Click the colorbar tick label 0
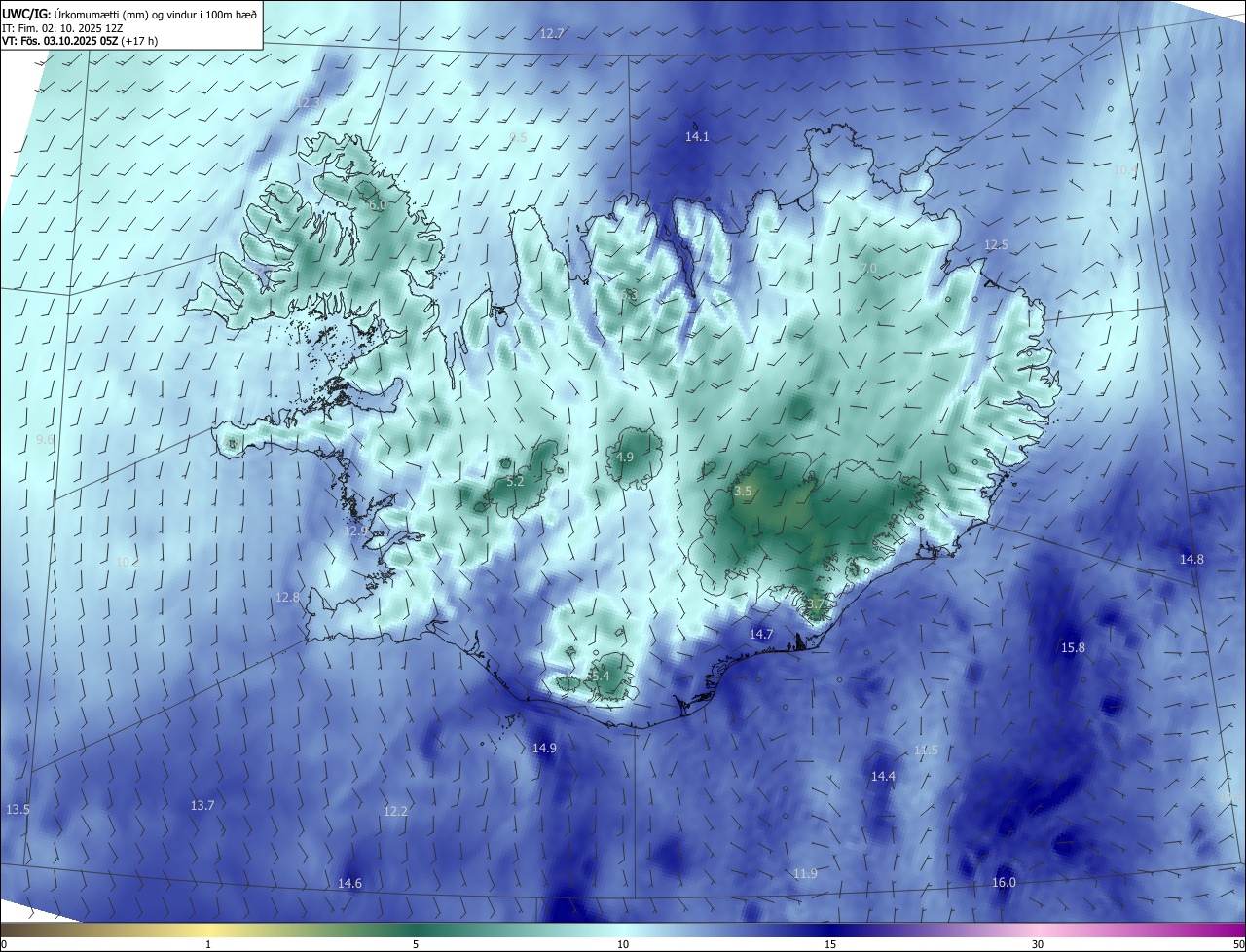This screenshot has width=1246, height=952. click(x=4, y=944)
